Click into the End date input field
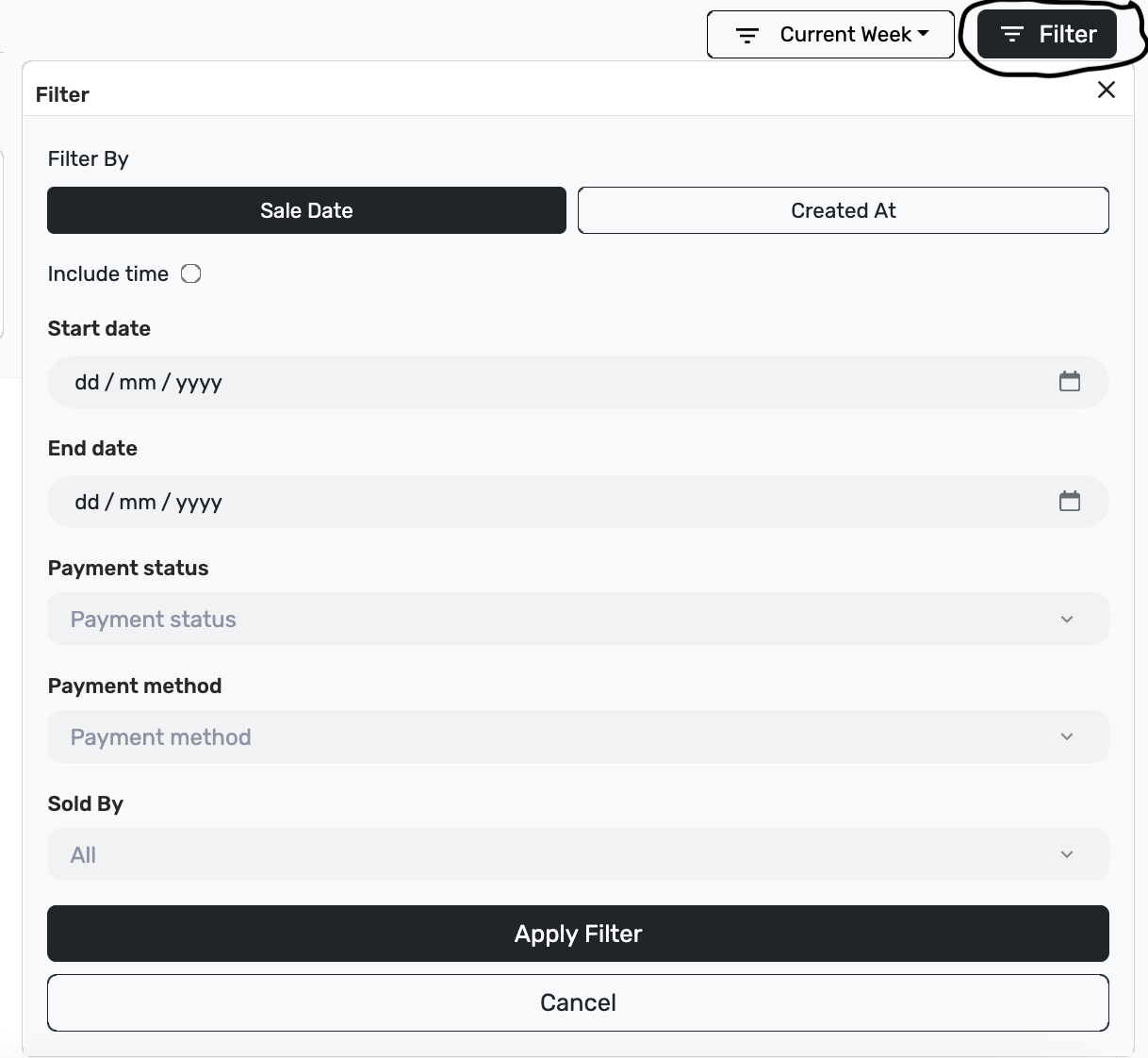The height and width of the screenshot is (1058, 1148). pos(578,502)
